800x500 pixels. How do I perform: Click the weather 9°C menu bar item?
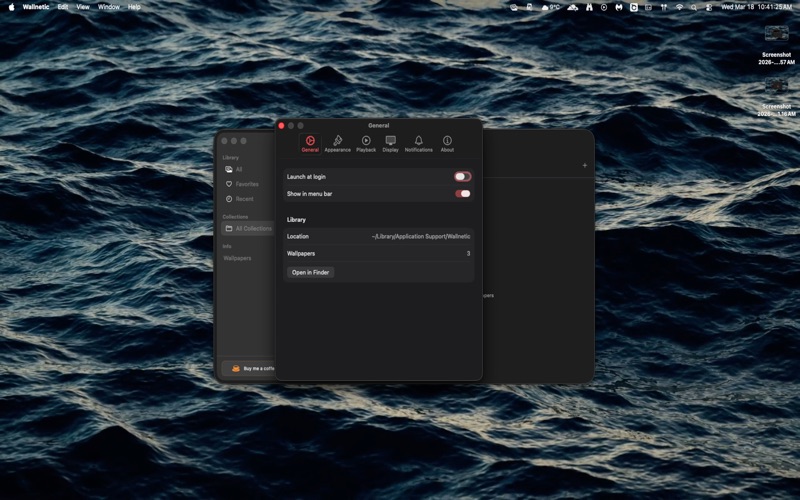pyautogui.click(x=551, y=7)
